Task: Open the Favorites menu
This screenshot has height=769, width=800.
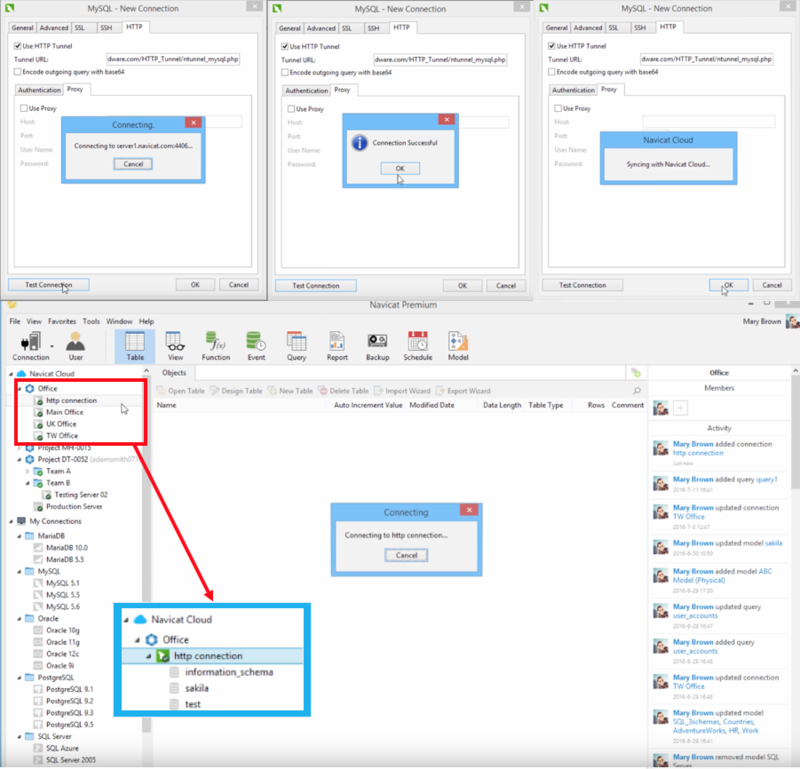Action: (62, 321)
